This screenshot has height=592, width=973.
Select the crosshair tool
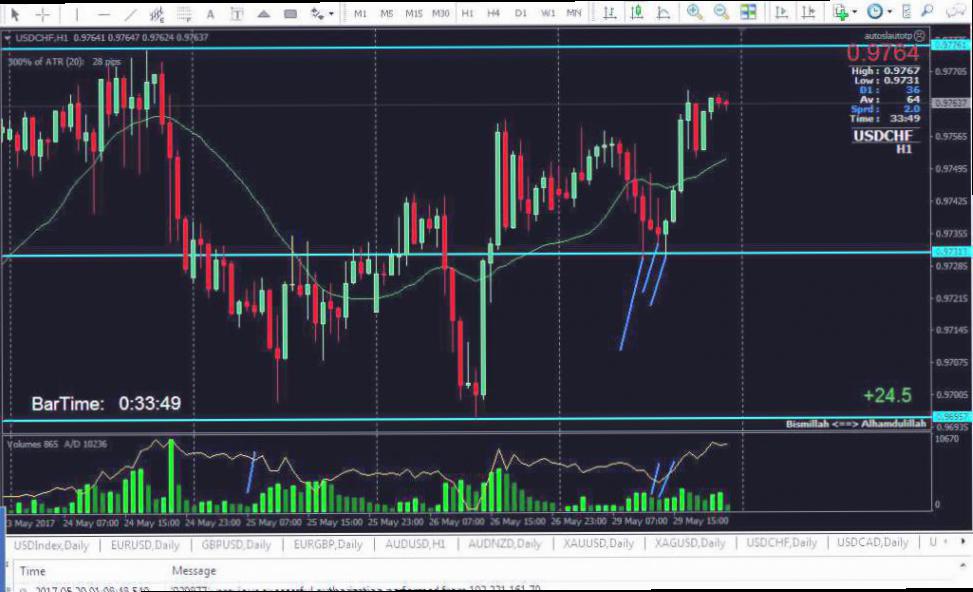(42, 14)
